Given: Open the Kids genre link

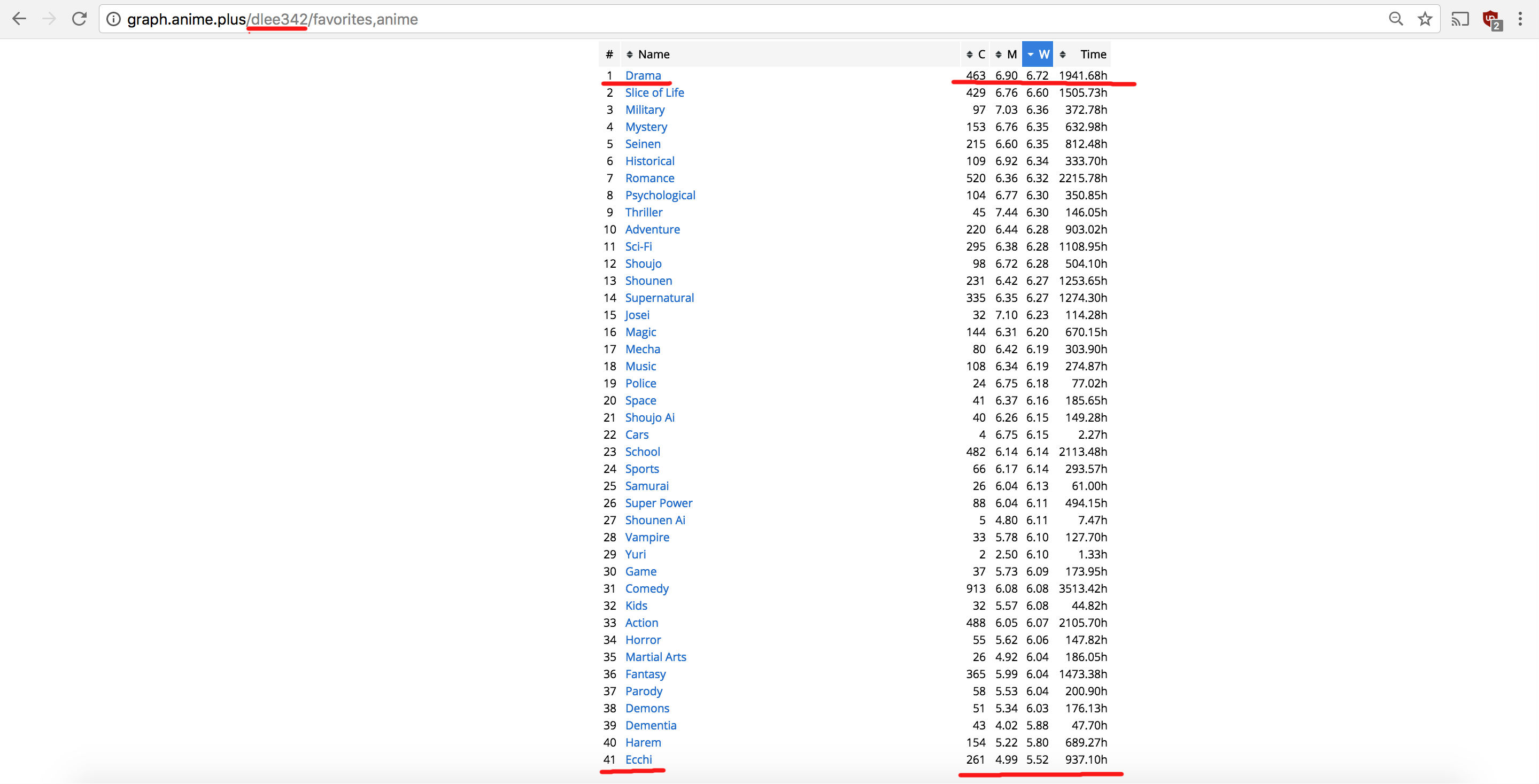Looking at the screenshot, I should [x=636, y=606].
